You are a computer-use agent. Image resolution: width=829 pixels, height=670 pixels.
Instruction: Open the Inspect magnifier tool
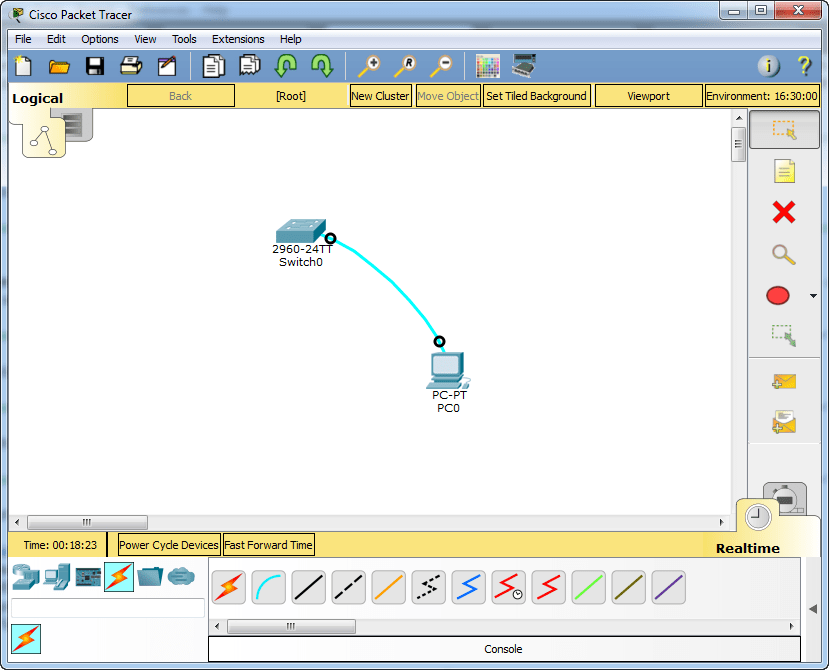785,254
